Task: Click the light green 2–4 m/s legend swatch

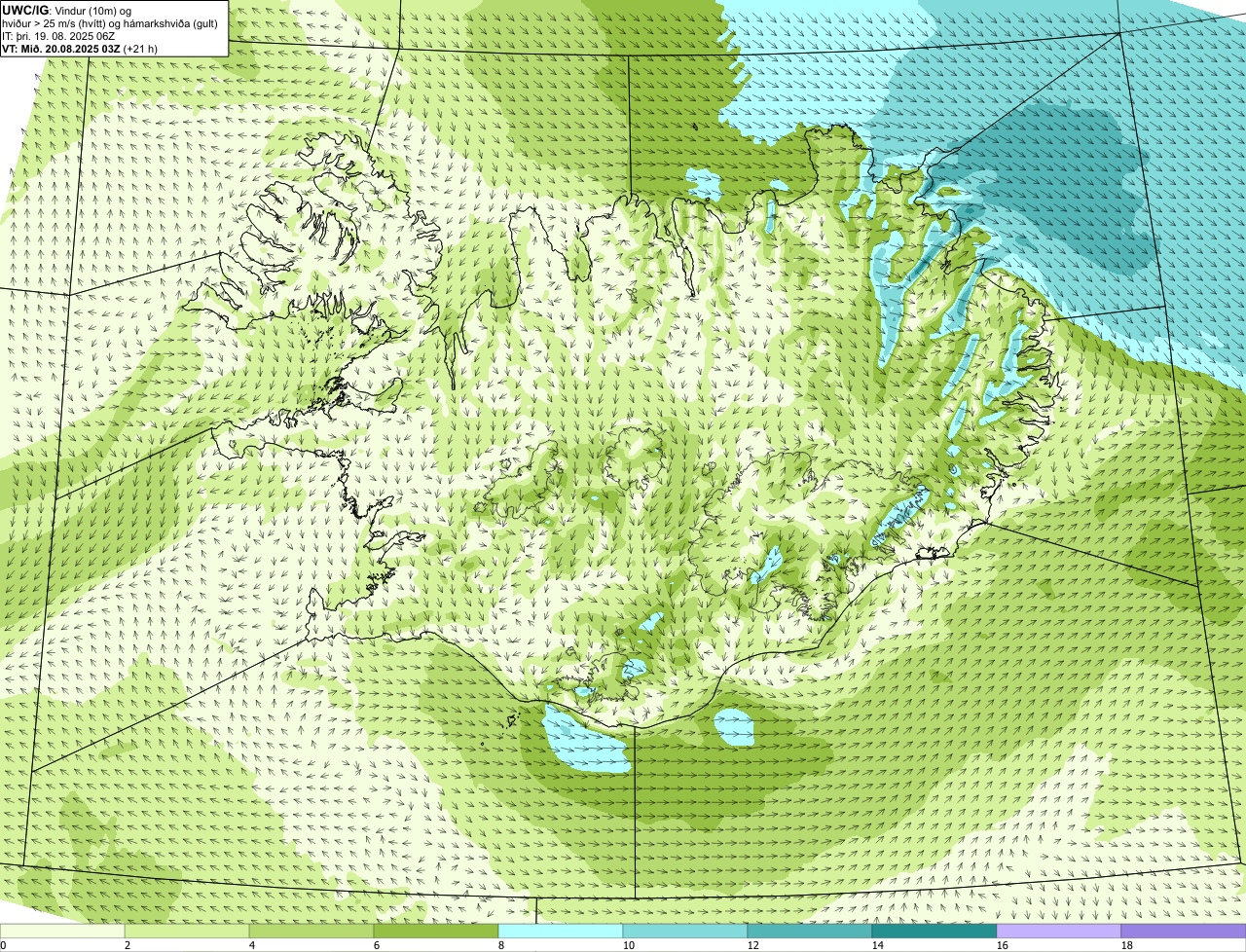Action: coord(187,931)
